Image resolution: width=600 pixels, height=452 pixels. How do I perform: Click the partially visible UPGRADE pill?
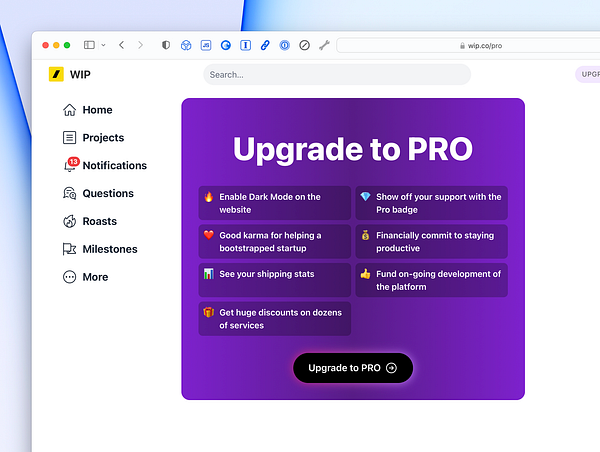[x=588, y=74]
